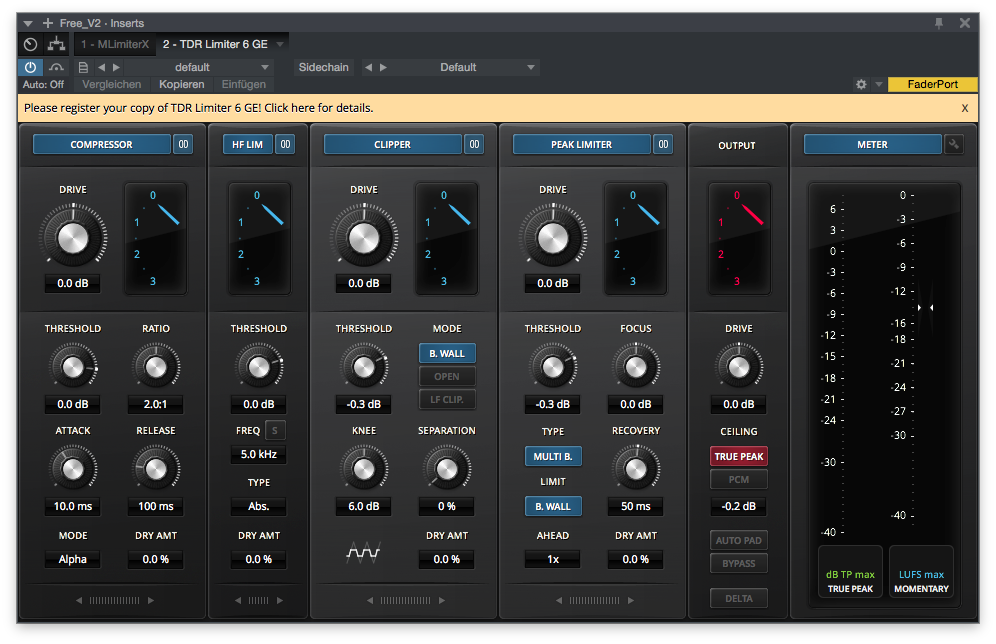The image size is (996, 644).
Task: Select PCM ceiling mode
Action: pos(739,480)
